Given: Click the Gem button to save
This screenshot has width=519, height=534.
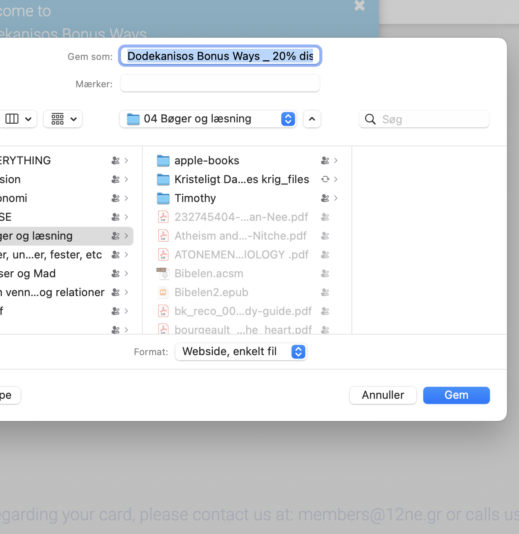Looking at the screenshot, I should click(x=456, y=395).
